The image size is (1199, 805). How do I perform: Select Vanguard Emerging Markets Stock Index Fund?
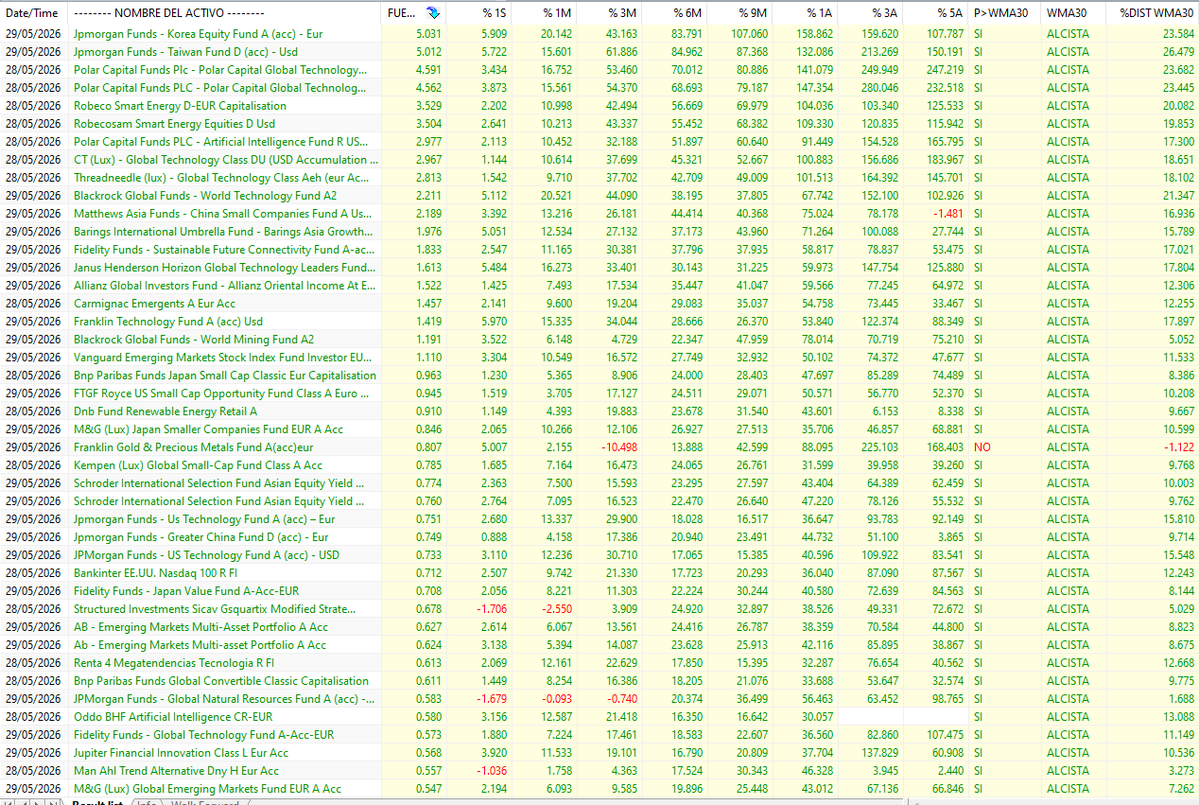600,357
